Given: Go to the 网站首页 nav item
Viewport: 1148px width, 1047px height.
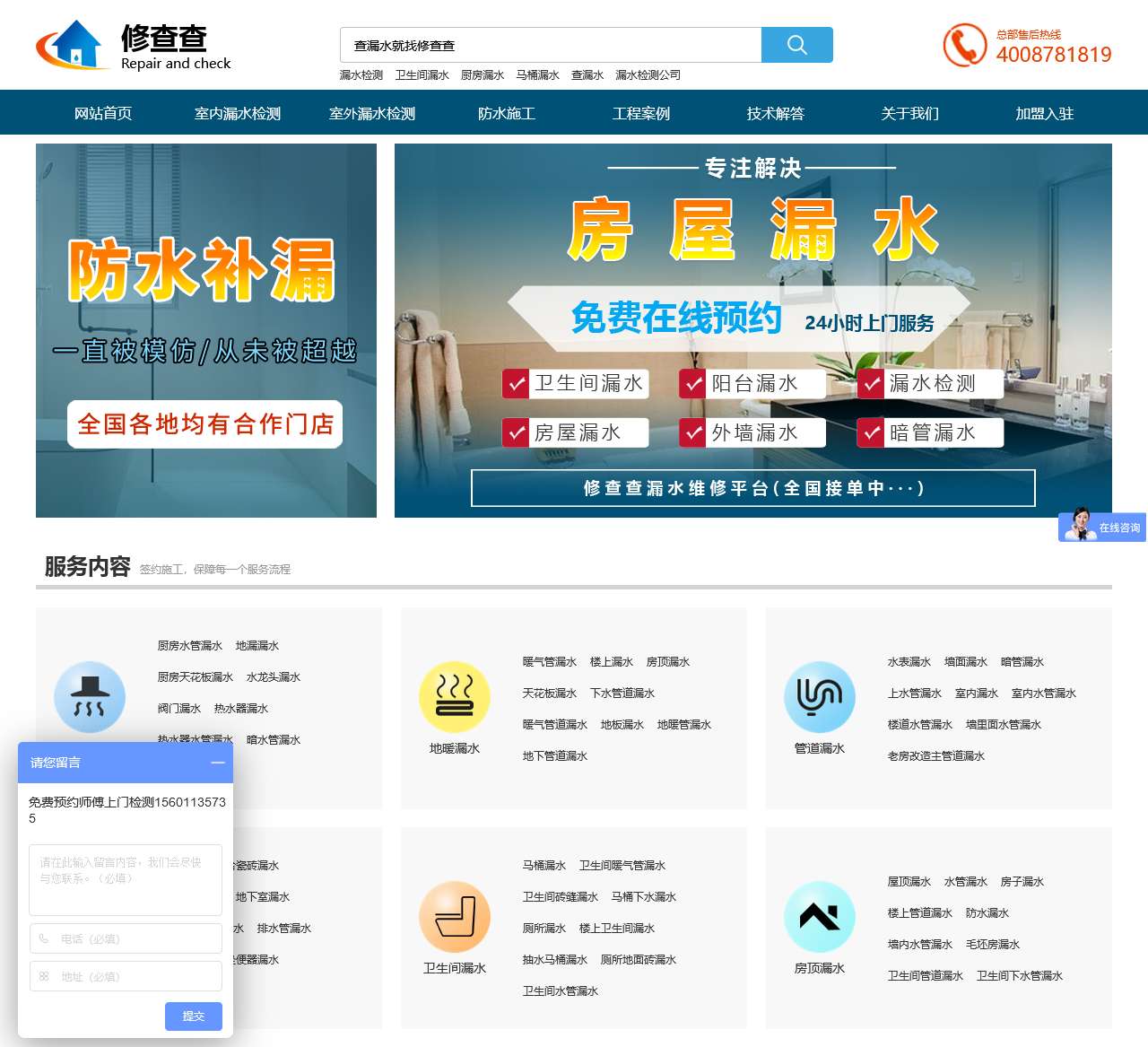Looking at the screenshot, I should pos(103,113).
